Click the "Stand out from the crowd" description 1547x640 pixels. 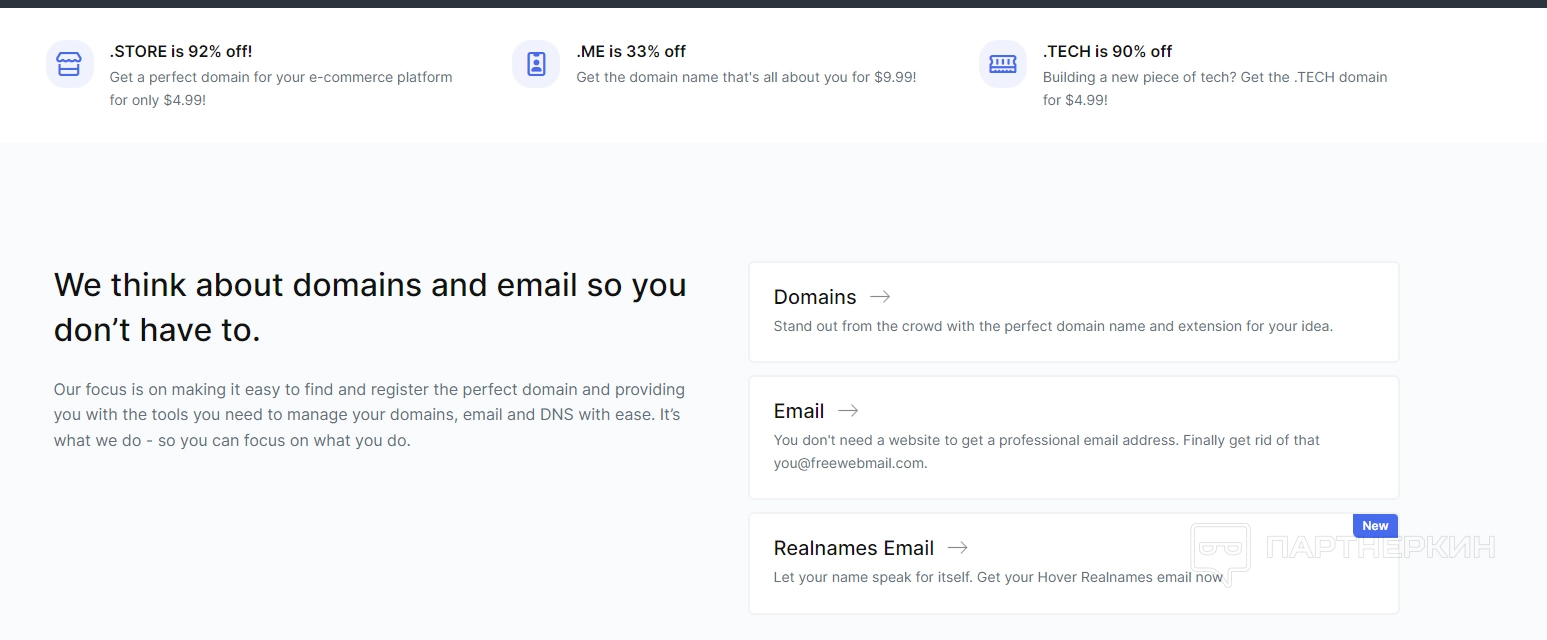pyautogui.click(x=1053, y=326)
